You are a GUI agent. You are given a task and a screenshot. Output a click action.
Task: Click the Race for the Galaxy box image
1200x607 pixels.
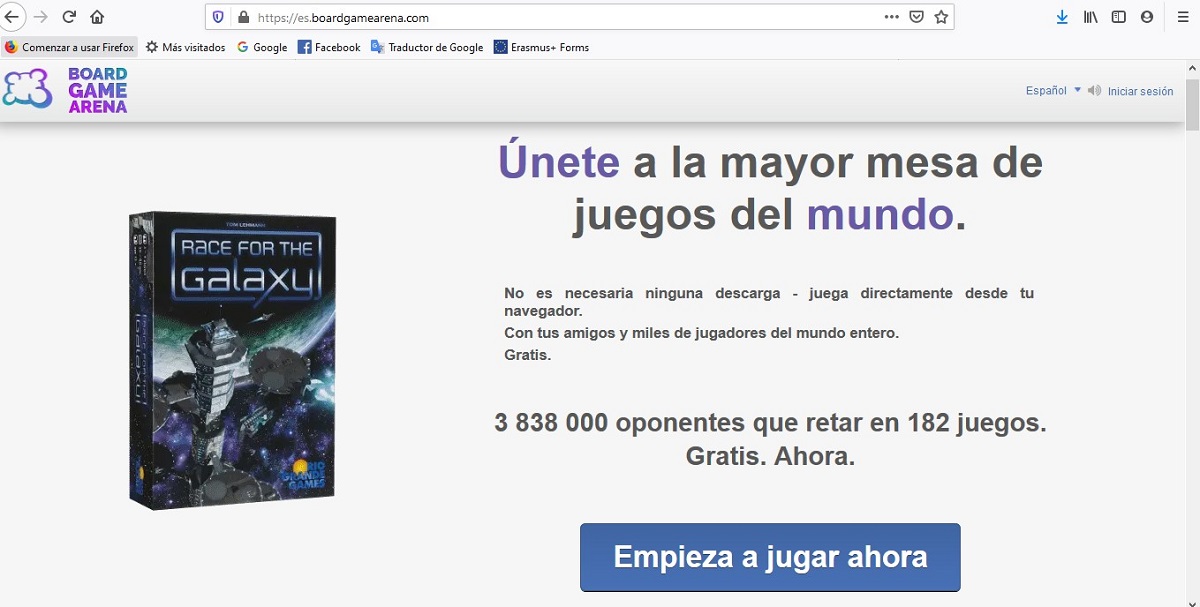tap(233, 360)
